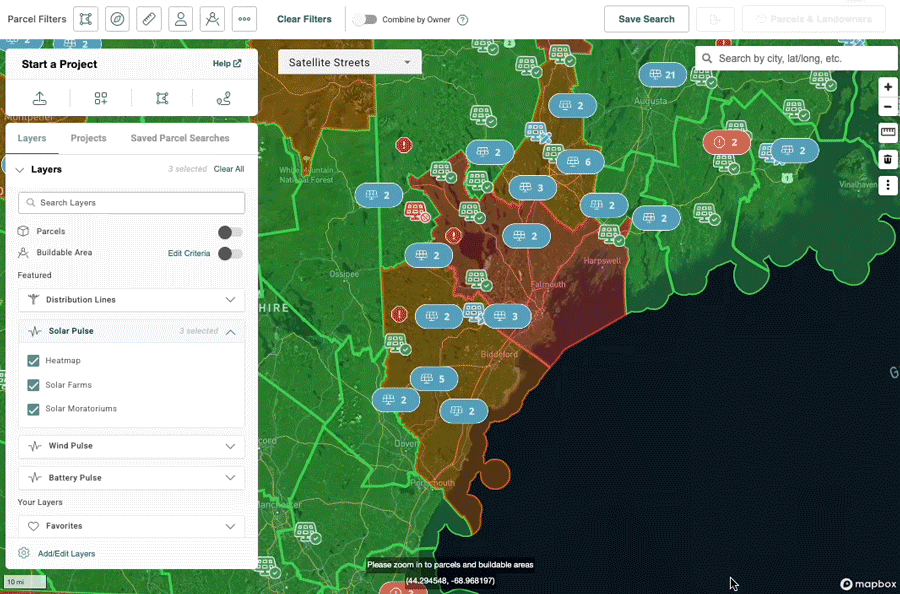Open the draw-area parcel filter icon
Viewport: 900px width, 594px height.
[x=86, y=19]
